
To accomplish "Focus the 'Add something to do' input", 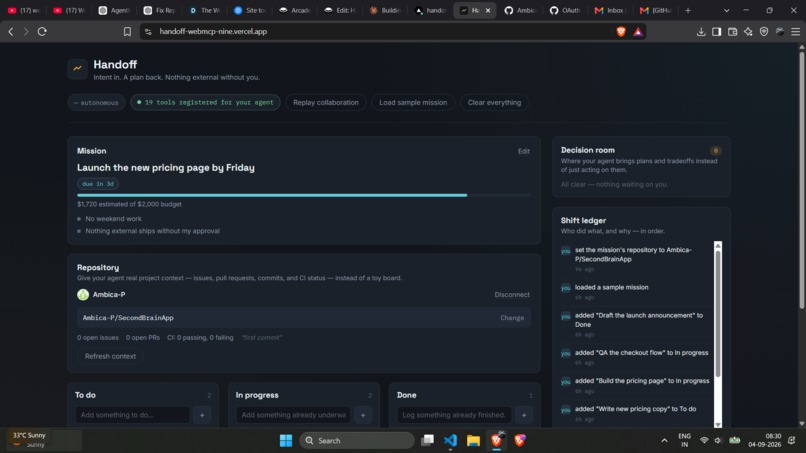I will (132, 415).
